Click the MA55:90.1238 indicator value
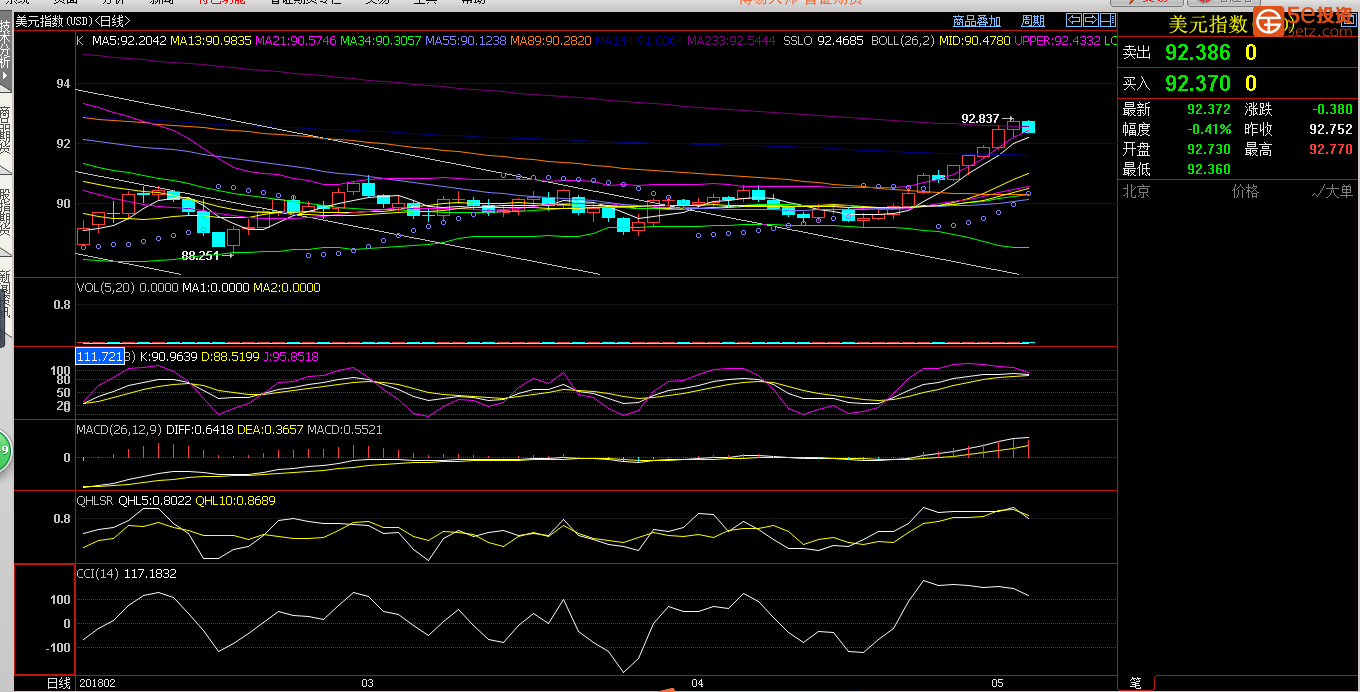1360x692 pixels. (x=466, y=41)
